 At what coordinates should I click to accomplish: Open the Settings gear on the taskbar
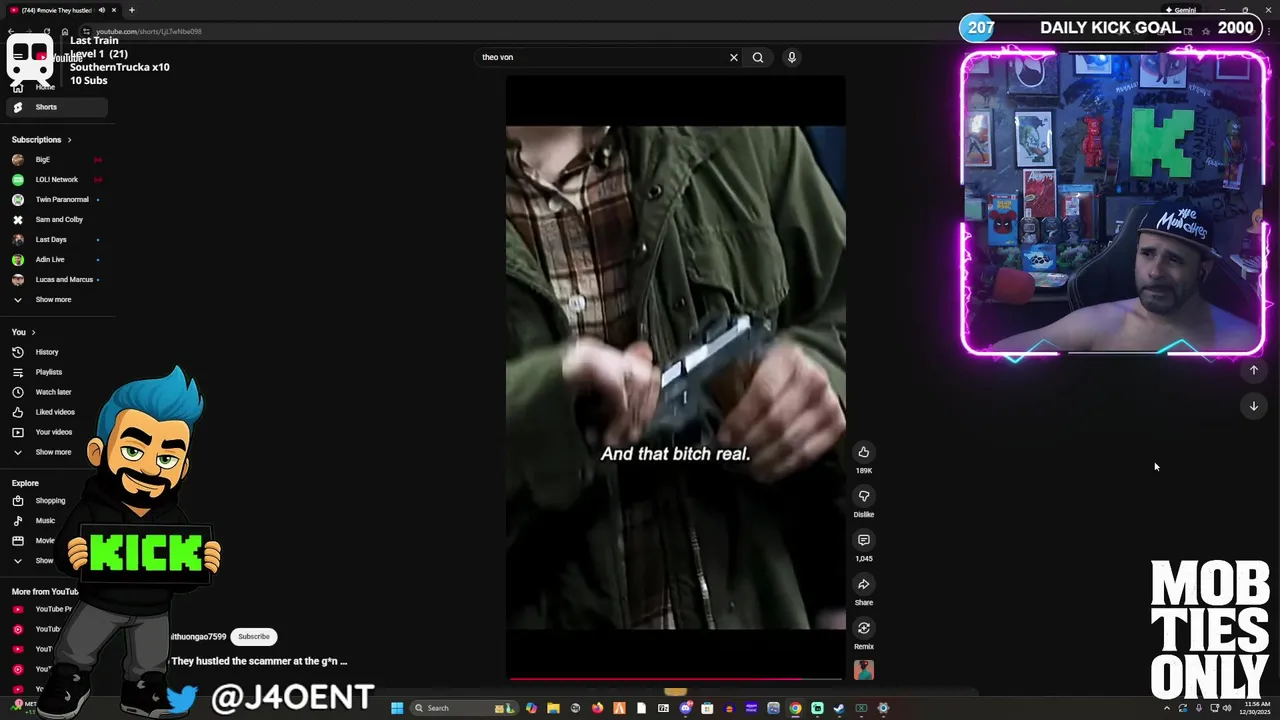tap(883, 708)
